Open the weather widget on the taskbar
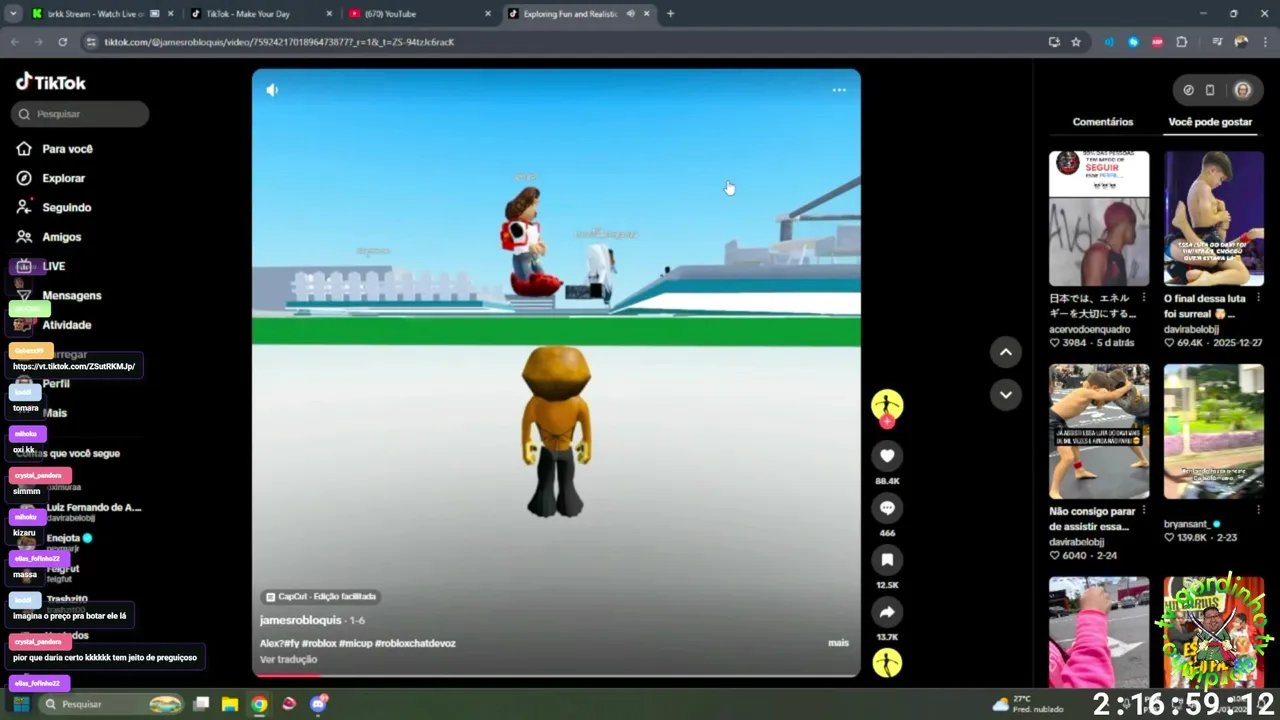The image size is (1280, 720). pyautogui.click(x=1027, y=704)
